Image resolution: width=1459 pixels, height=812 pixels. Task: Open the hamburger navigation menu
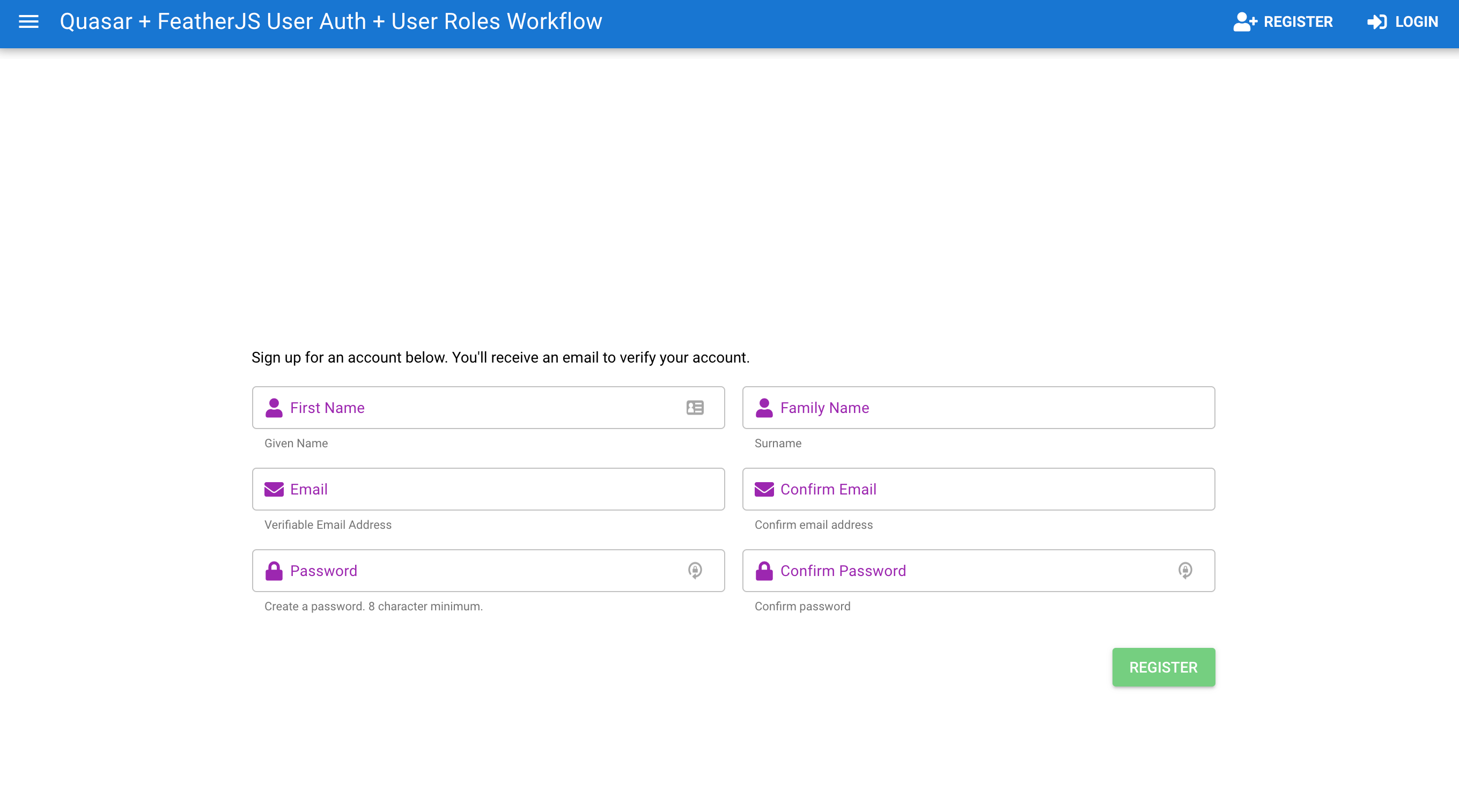(x=28, y=21)
